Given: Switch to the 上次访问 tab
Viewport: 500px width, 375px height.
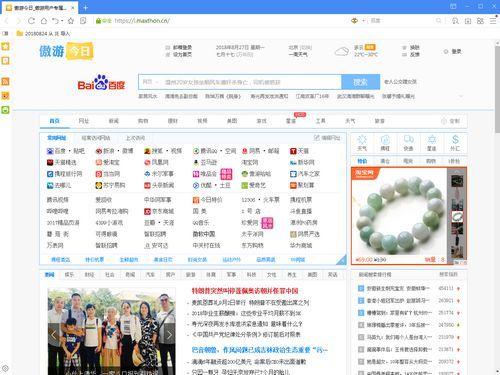Looking at the screenshot, I should [x=135, y=138].
